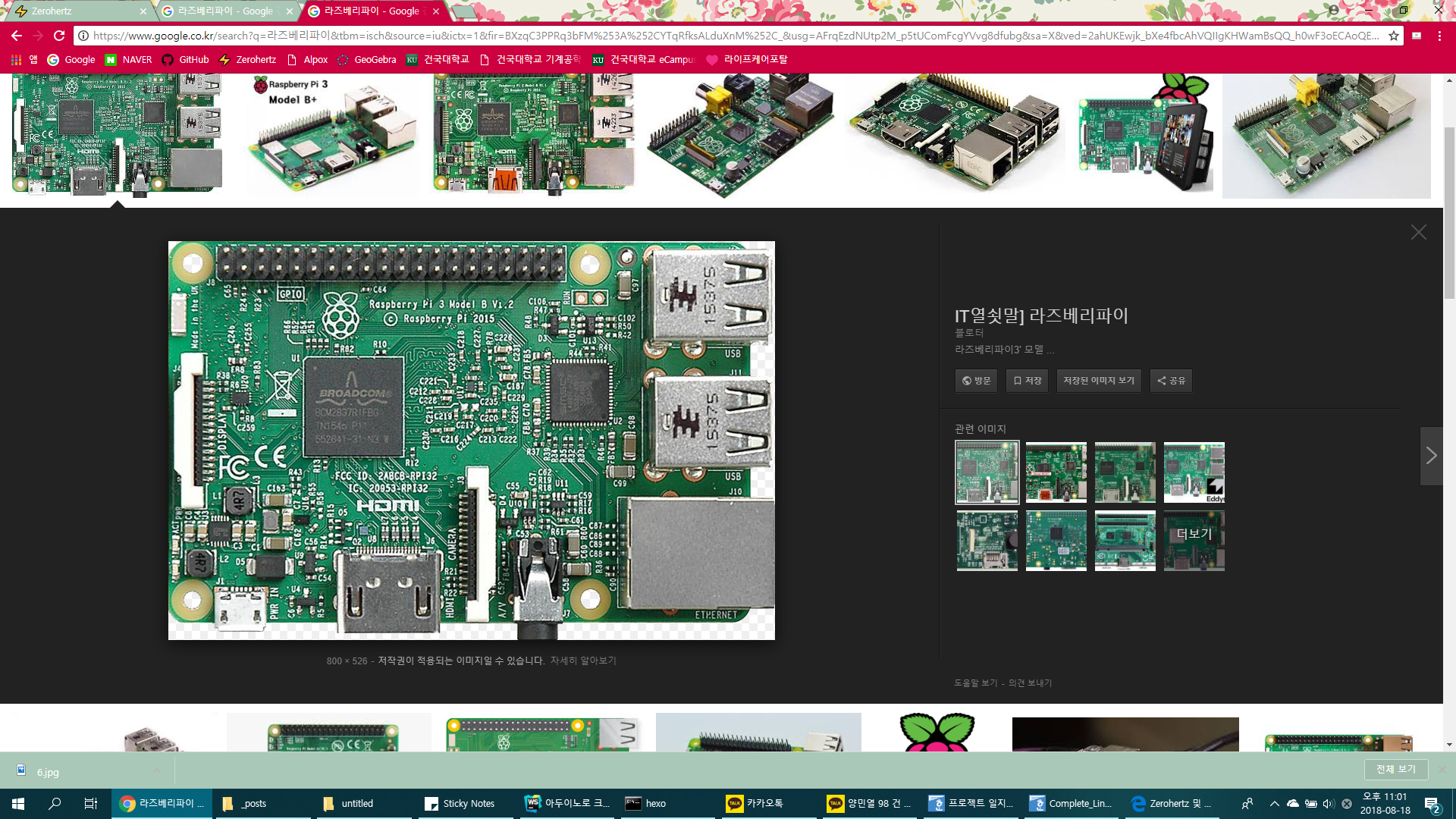Click the browser back arrow
This screenshot has width=1456, height=819.
pyautogui.click(x=17, y=36)
